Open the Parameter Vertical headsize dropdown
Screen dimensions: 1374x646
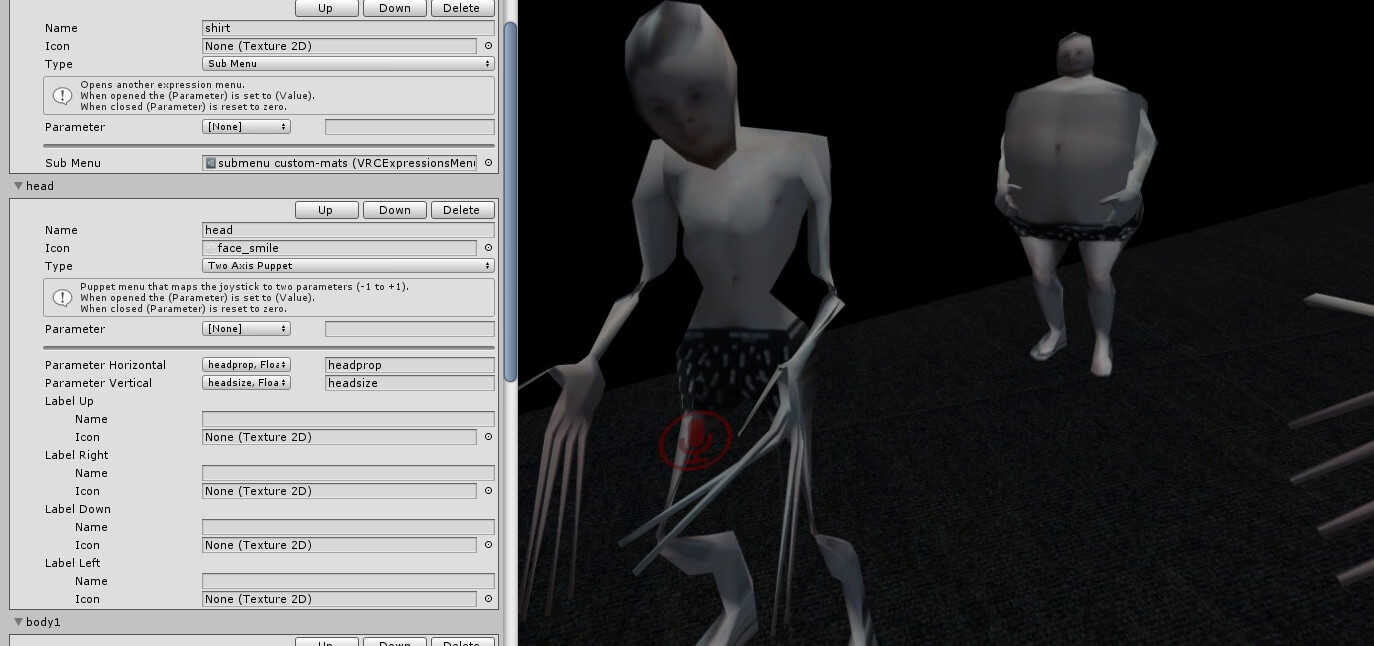coord(246,383)
